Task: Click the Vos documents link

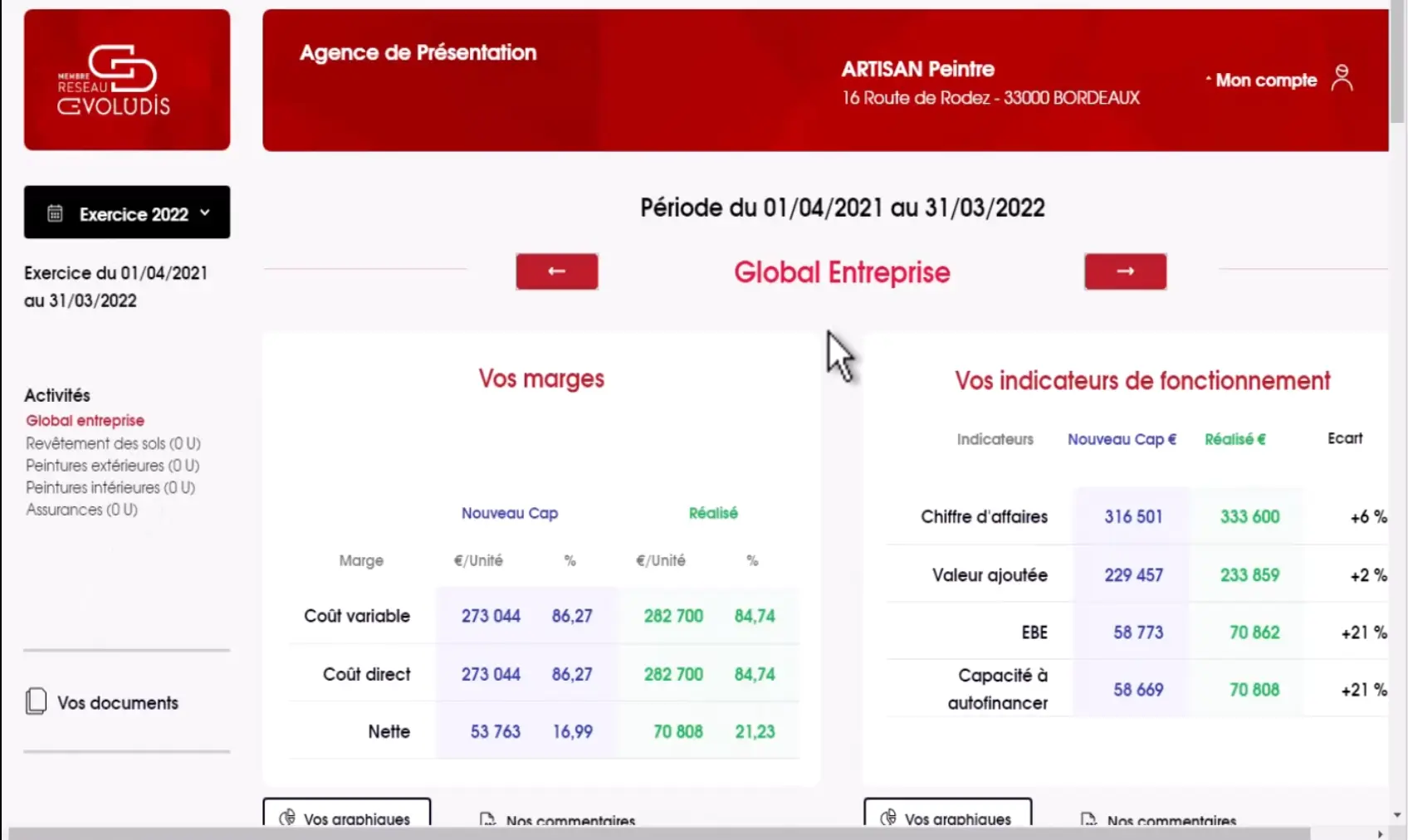Action: [118, 703]
